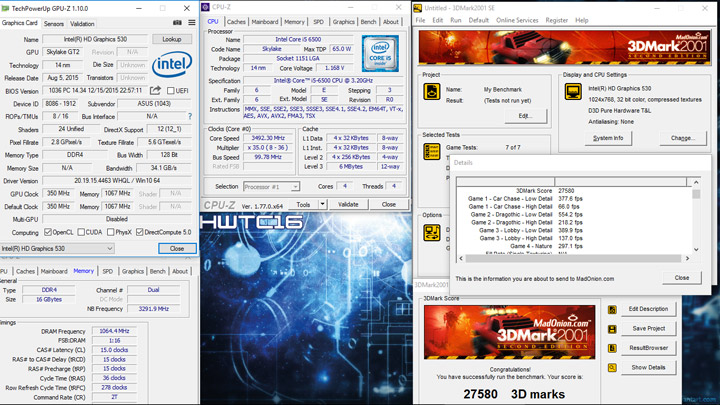The height and width of the screenshot is (405, 720).
Task: Click the Change... display settings button
Action: coord(683,138)
